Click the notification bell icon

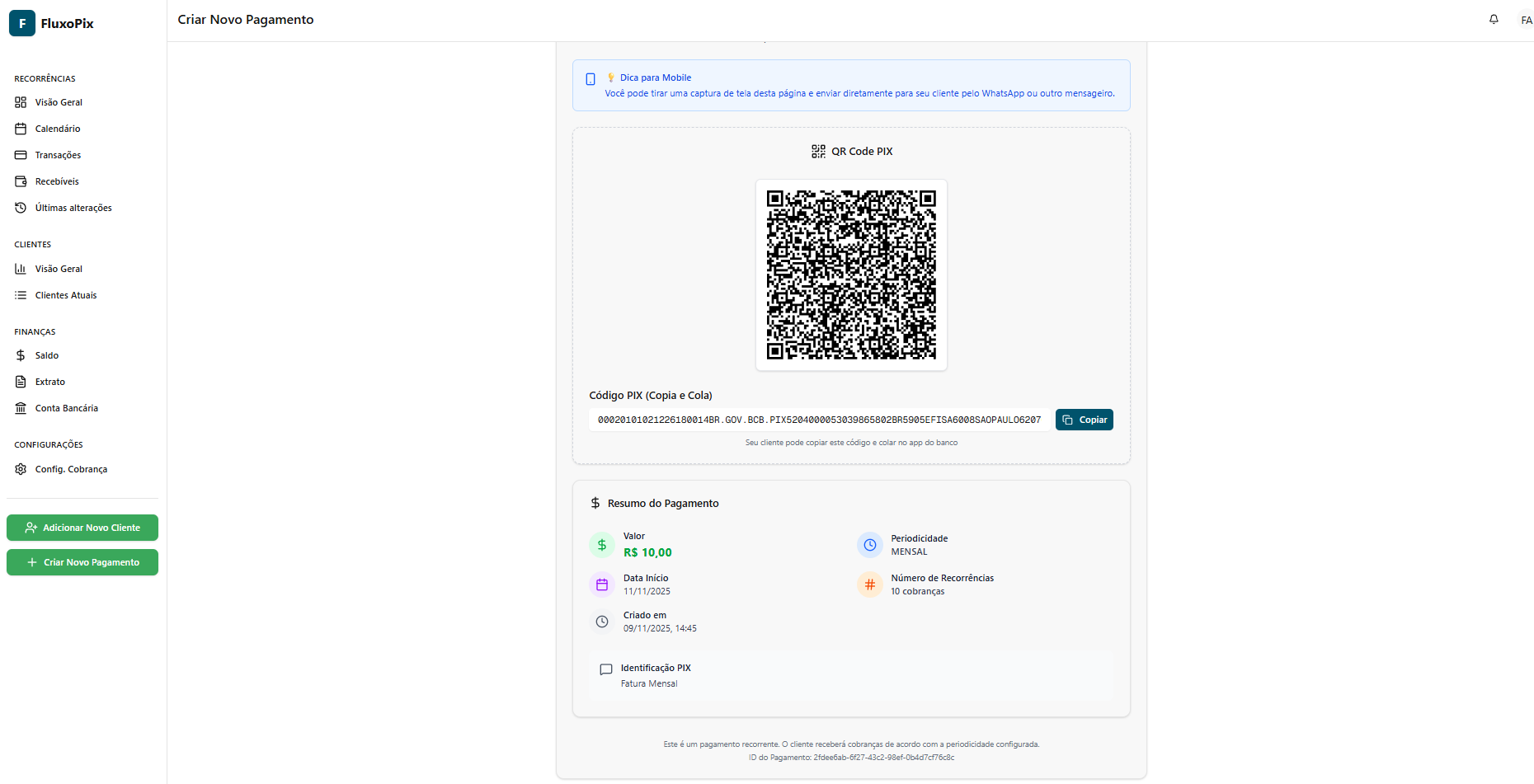point(1494,20)
